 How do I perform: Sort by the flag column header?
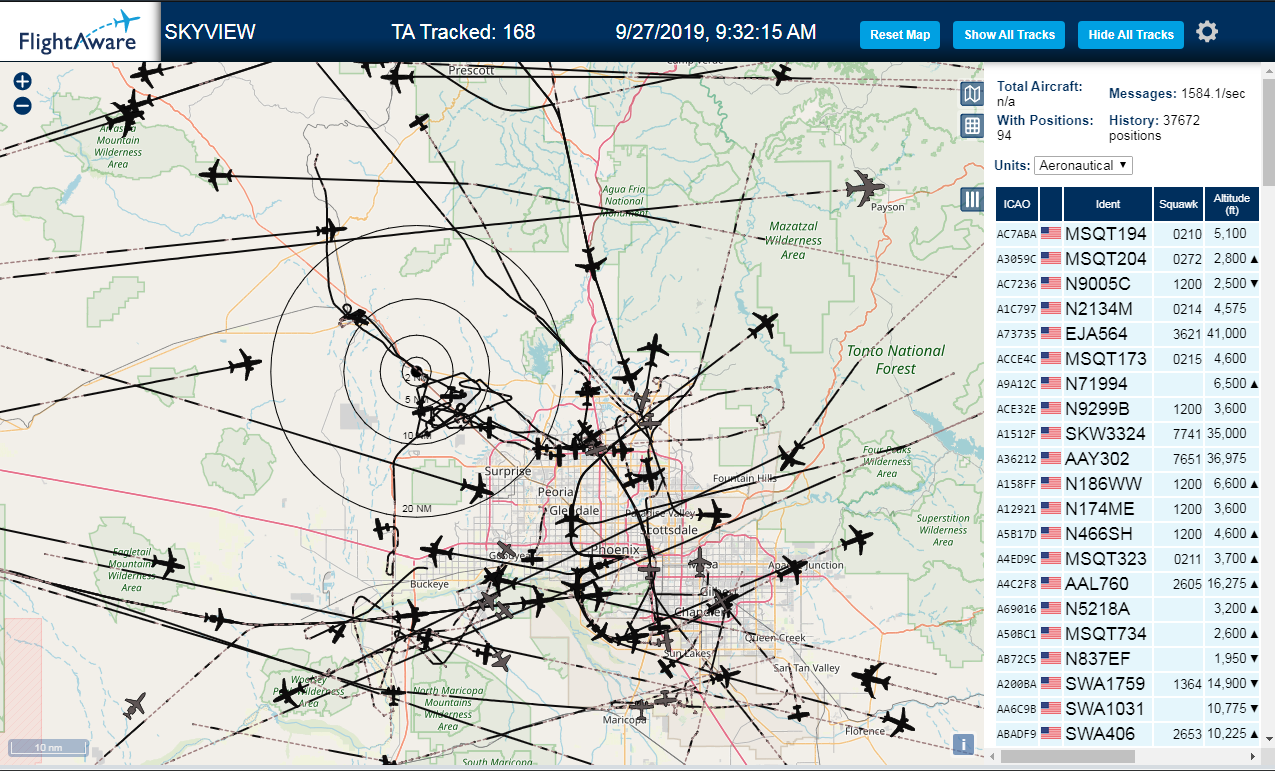point(1050,204)
